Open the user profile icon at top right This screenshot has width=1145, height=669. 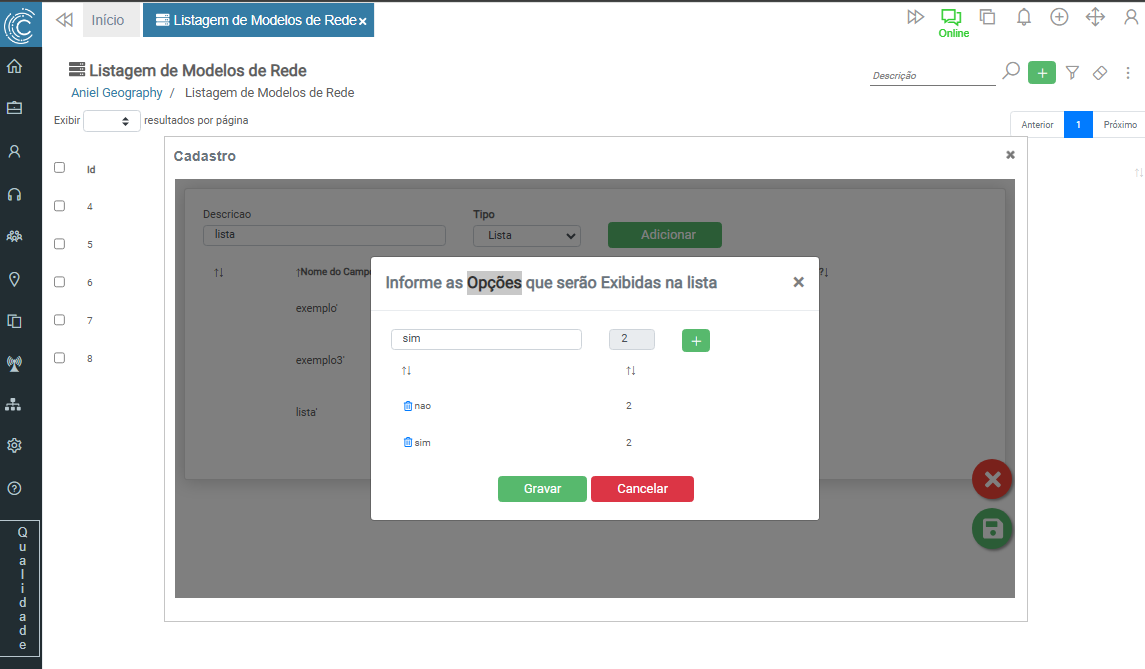1130,17
